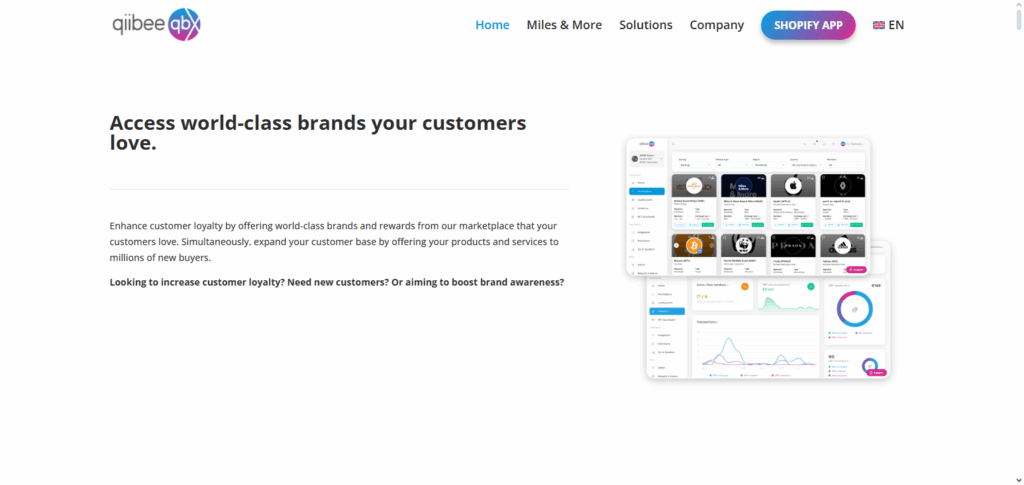Open the Solutions menu
The image size is (1024, 485).
[646, 25]
